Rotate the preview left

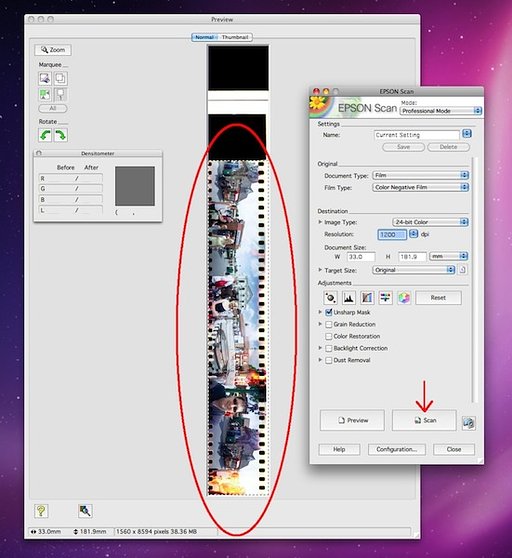45,135
